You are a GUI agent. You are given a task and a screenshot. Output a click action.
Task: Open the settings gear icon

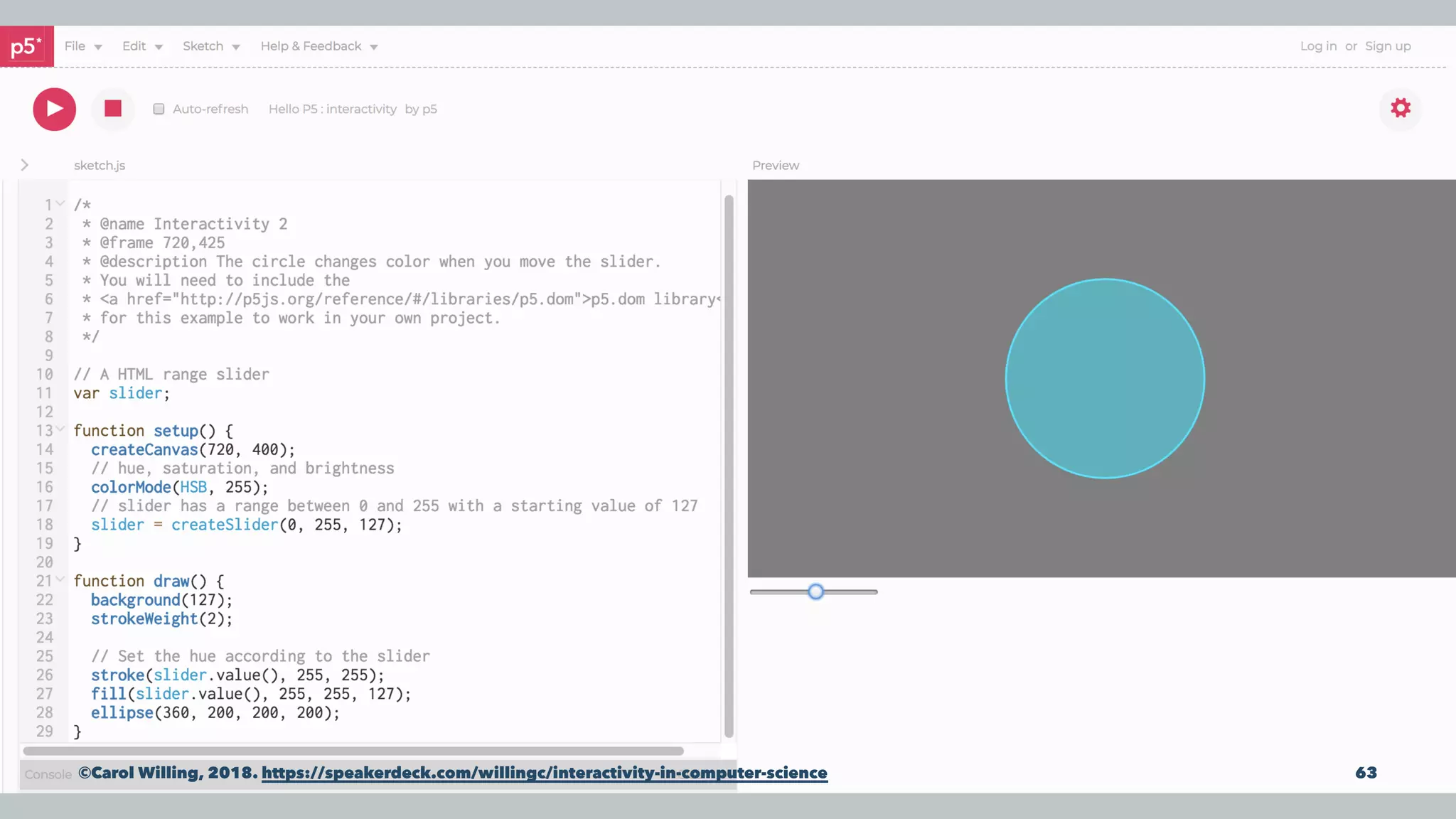(1400, 108)
